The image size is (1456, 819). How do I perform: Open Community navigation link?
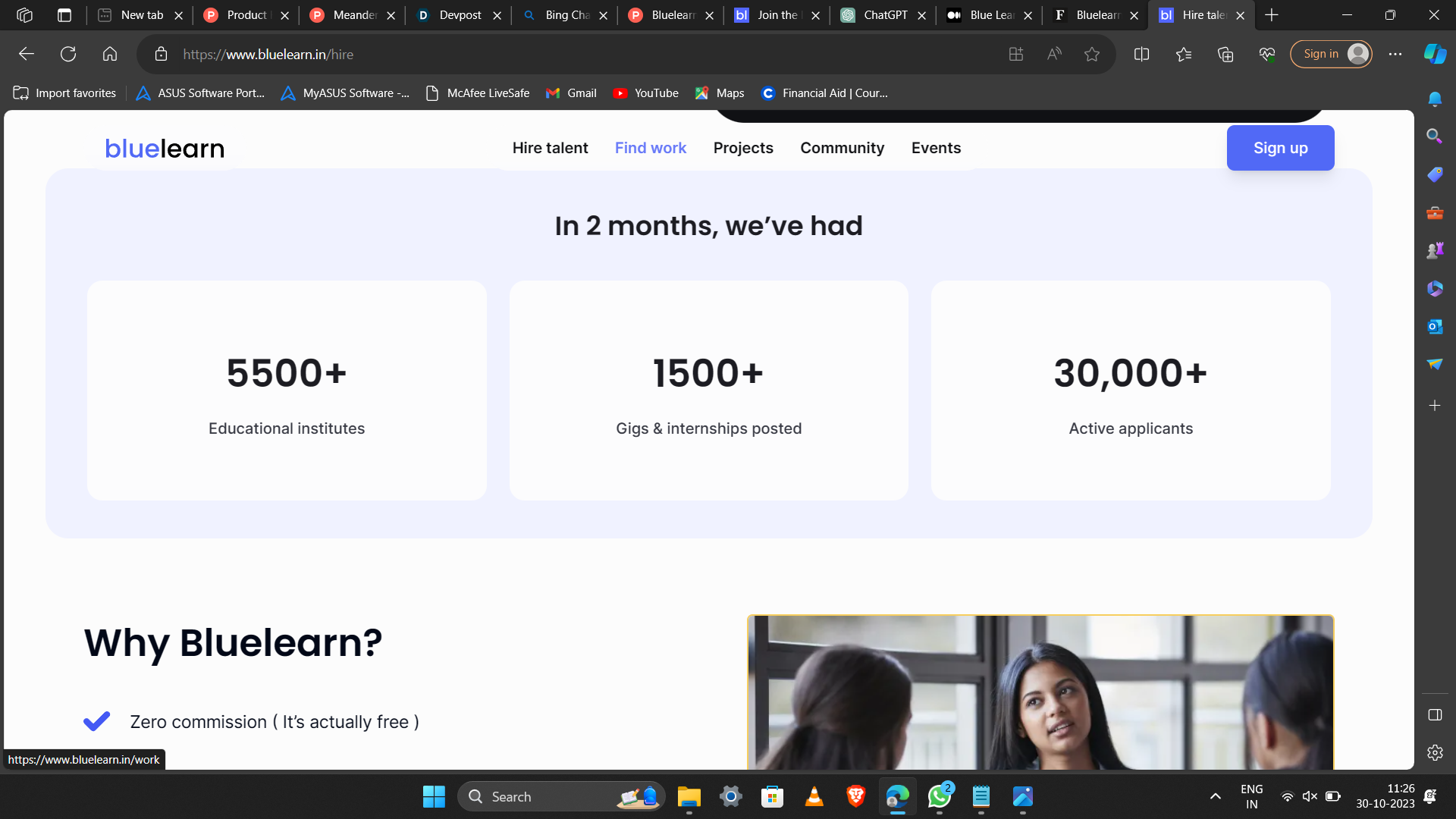click(842, 148)
